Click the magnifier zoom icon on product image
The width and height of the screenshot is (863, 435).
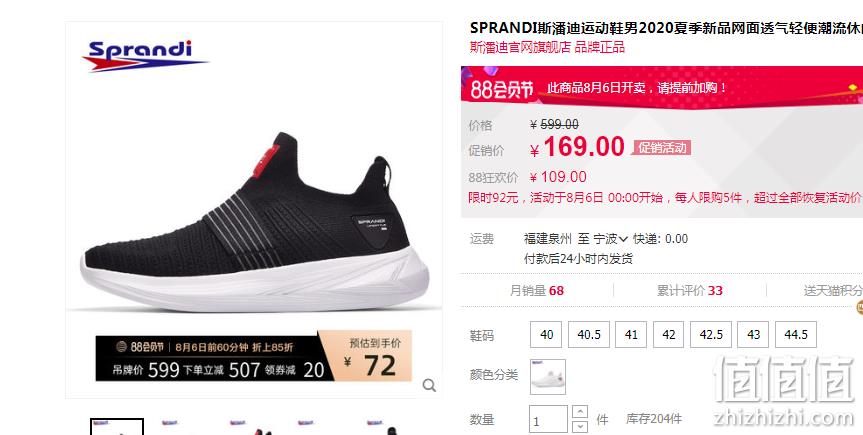[429, 385]
